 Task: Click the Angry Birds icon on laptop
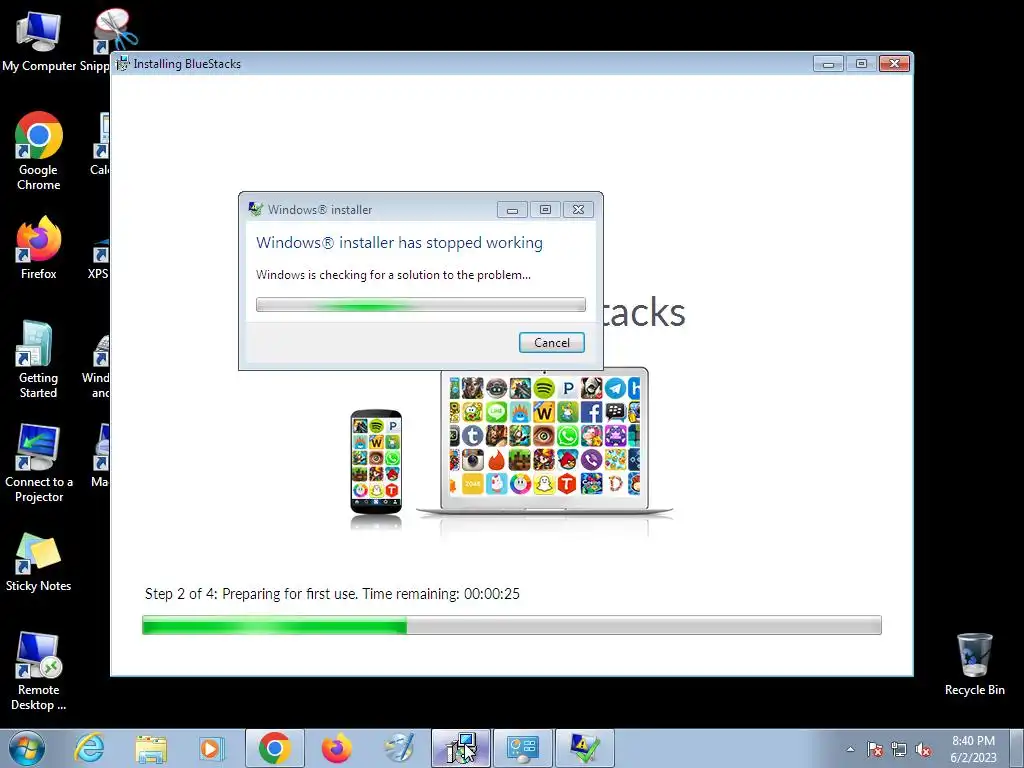568,460
